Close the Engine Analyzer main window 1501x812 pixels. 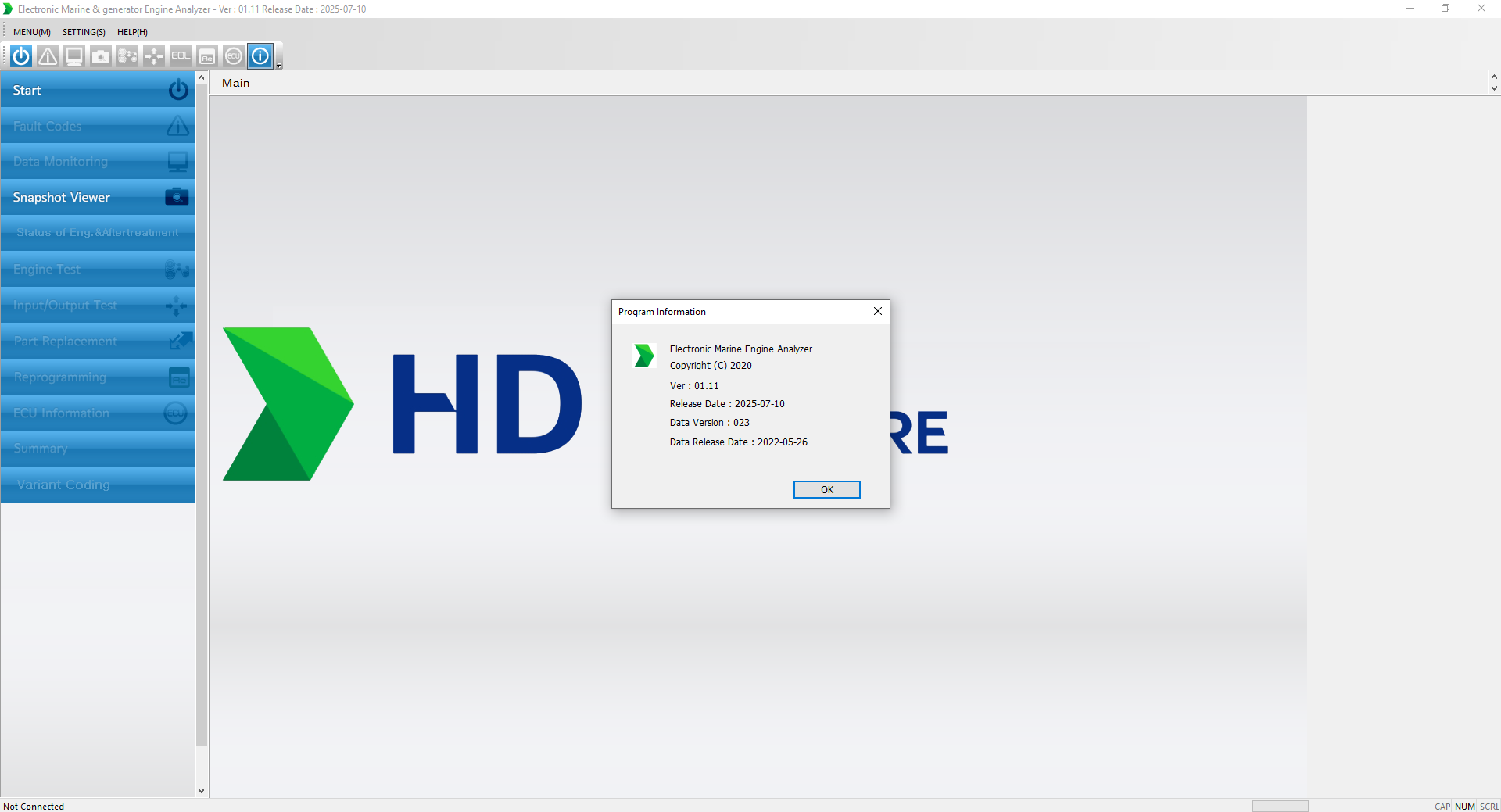(1481, 9)
